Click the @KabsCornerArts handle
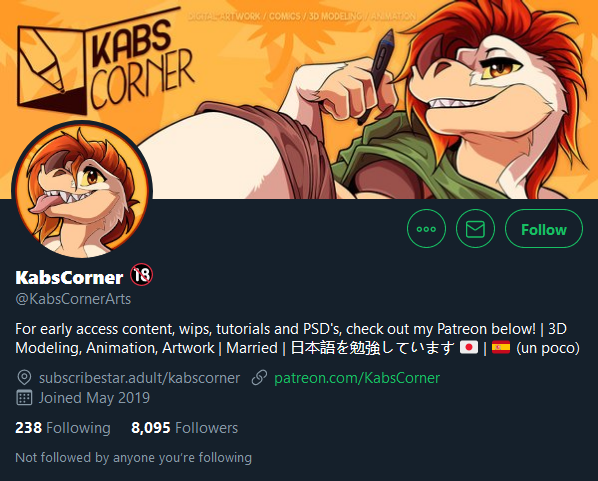598x481 pixels. [73, 299]
